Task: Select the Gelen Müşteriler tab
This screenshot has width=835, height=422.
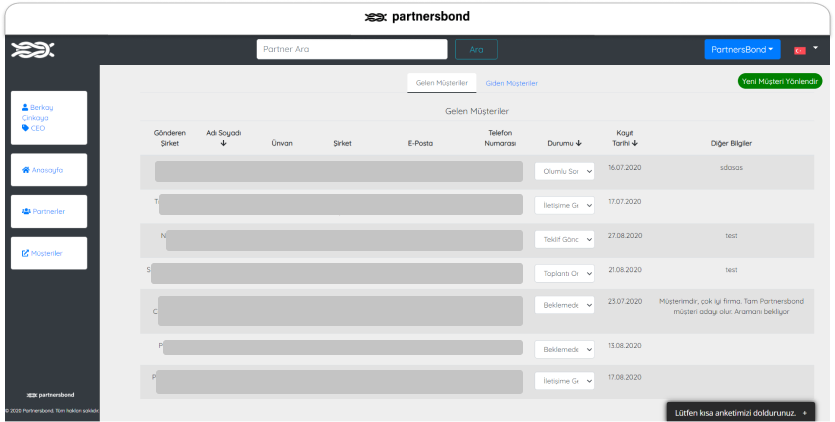Action: tap(441, 83)
